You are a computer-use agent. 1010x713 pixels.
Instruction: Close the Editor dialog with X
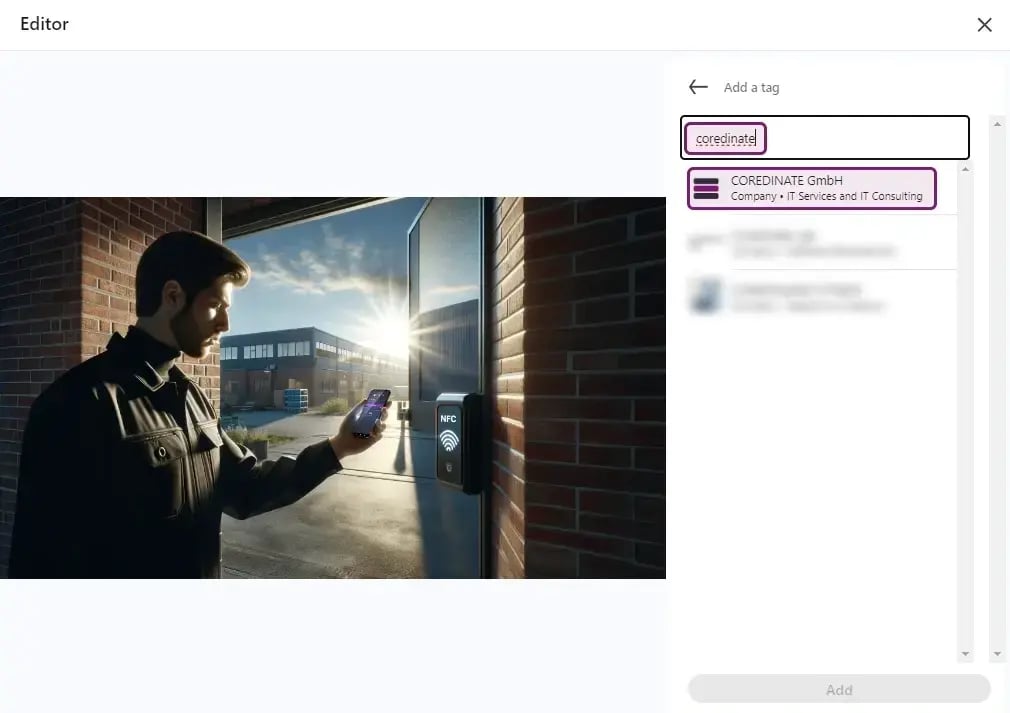[x=984, y=25]
